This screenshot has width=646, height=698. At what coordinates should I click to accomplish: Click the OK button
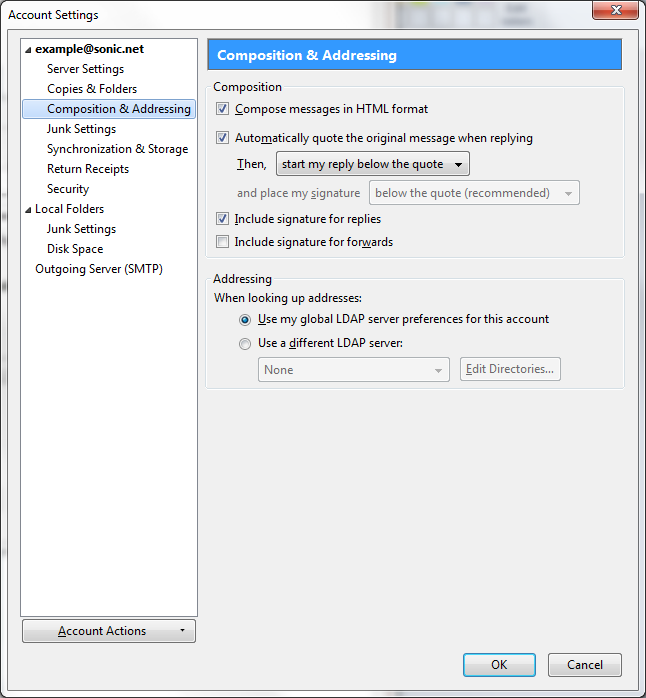tap(499, 665)
